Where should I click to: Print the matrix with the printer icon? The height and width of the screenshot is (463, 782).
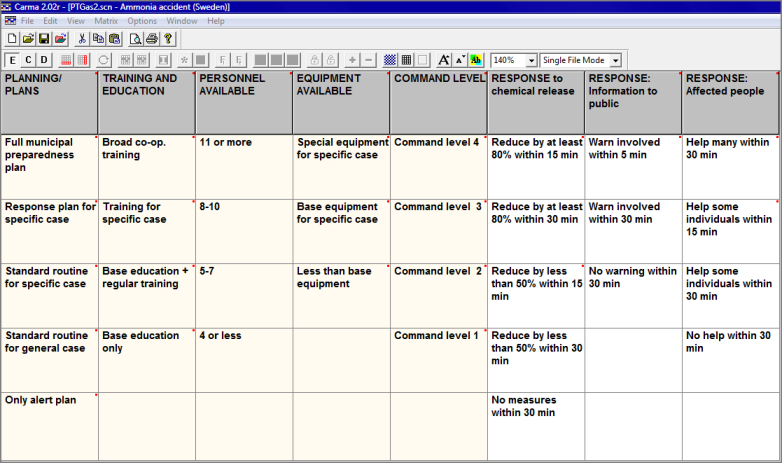point(152,39)
